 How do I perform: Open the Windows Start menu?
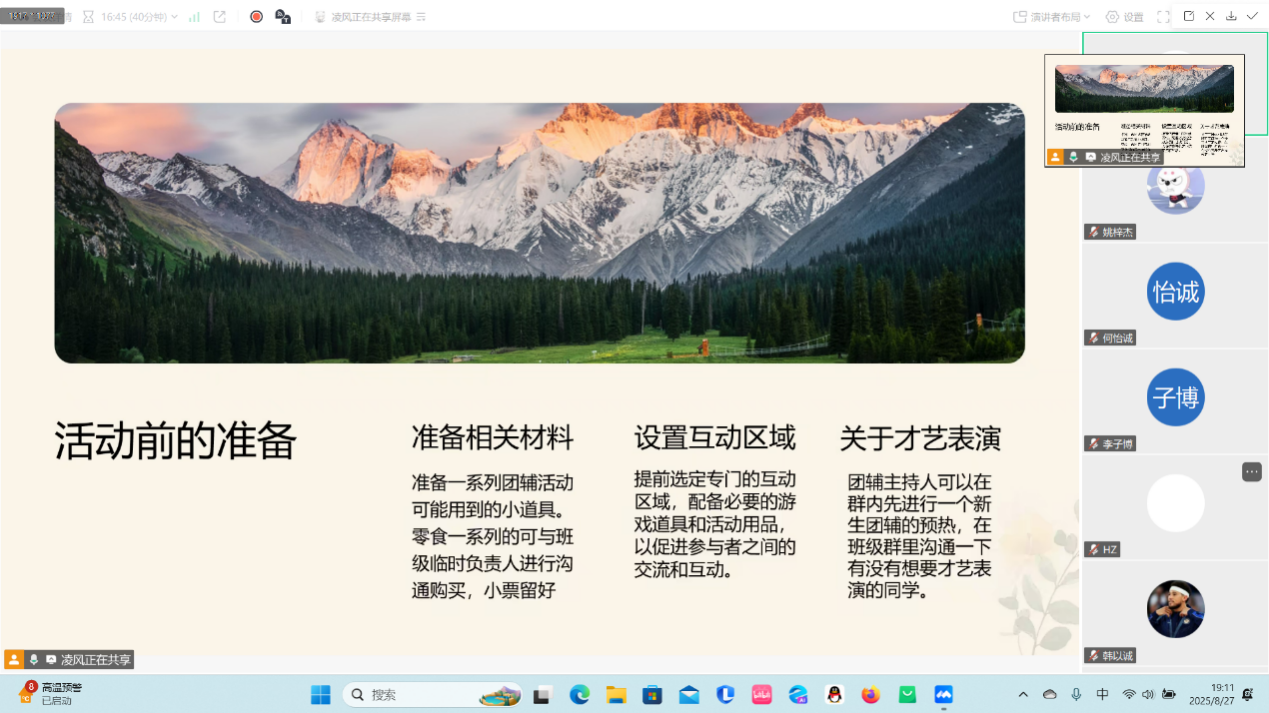pyautogui.click(x=321, y=694)
